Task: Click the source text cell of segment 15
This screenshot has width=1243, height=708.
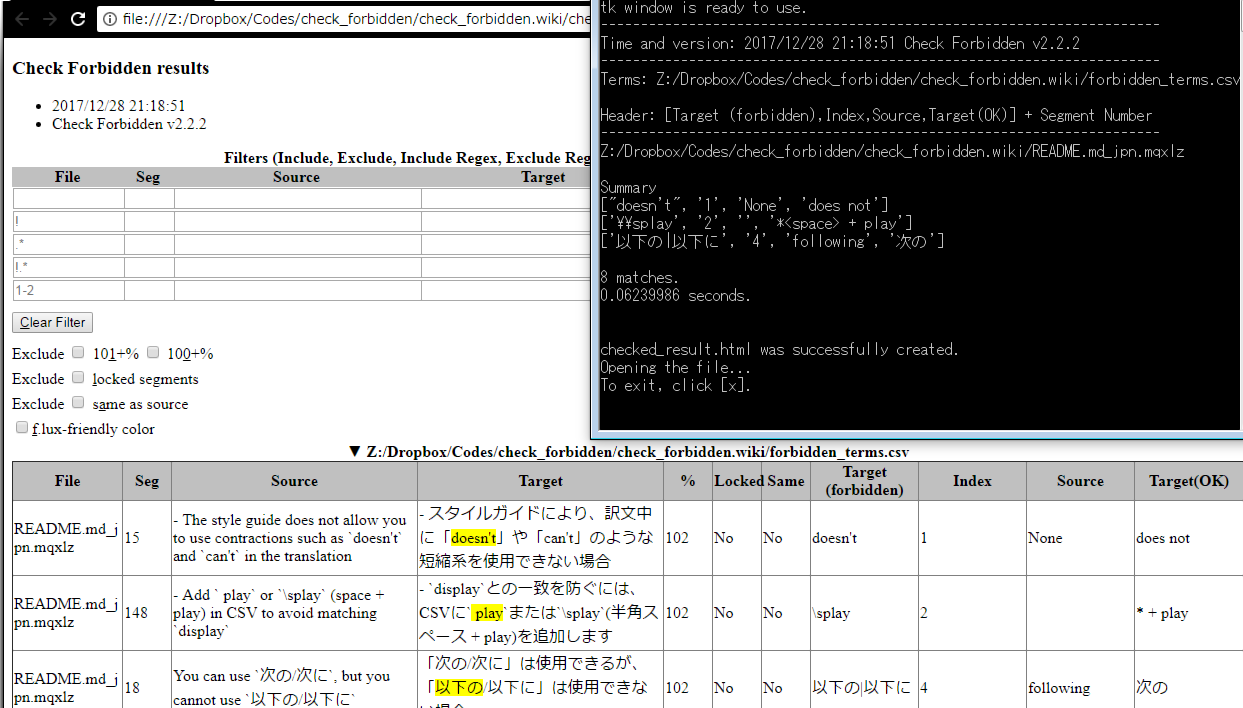Action: (294, 538)
